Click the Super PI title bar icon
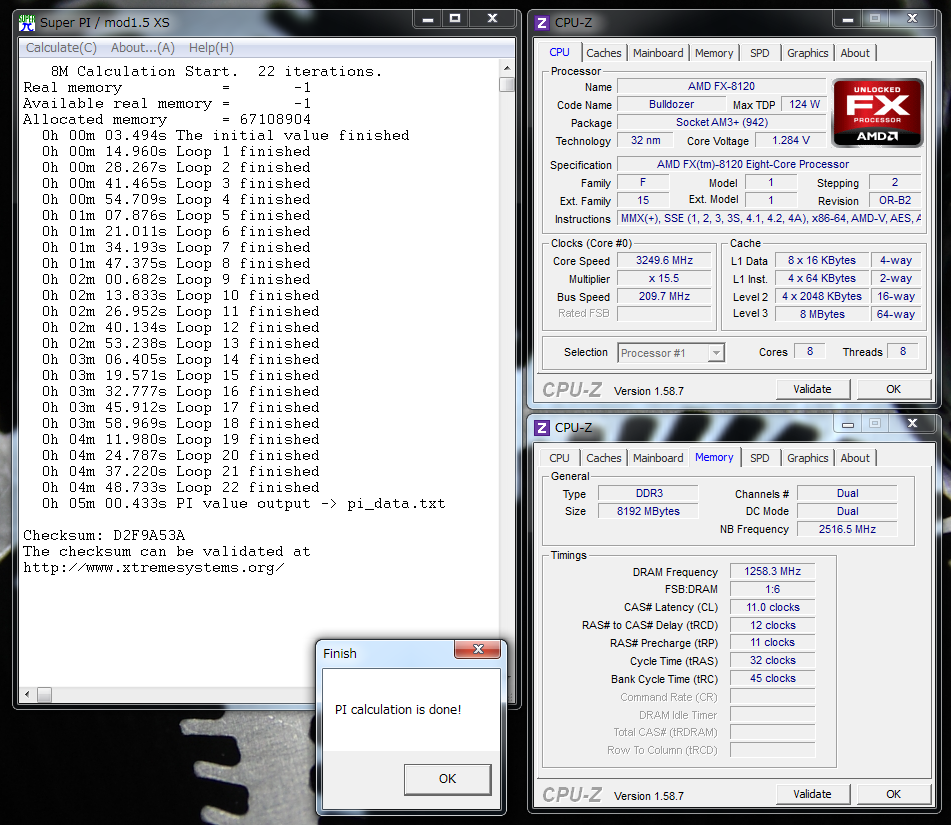 pyautogui.click(x=27, y=23)
